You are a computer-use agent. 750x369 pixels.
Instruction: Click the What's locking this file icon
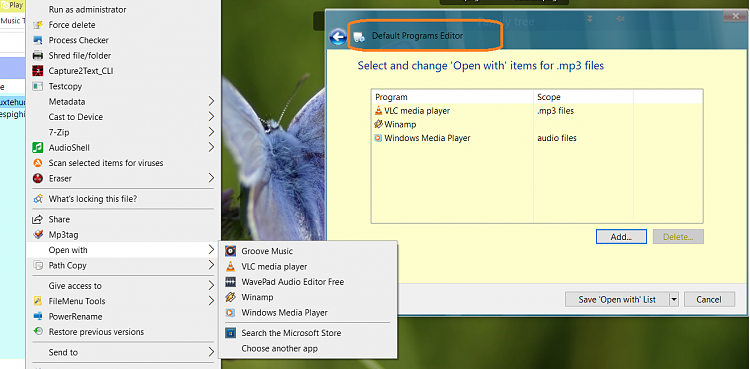37,199
